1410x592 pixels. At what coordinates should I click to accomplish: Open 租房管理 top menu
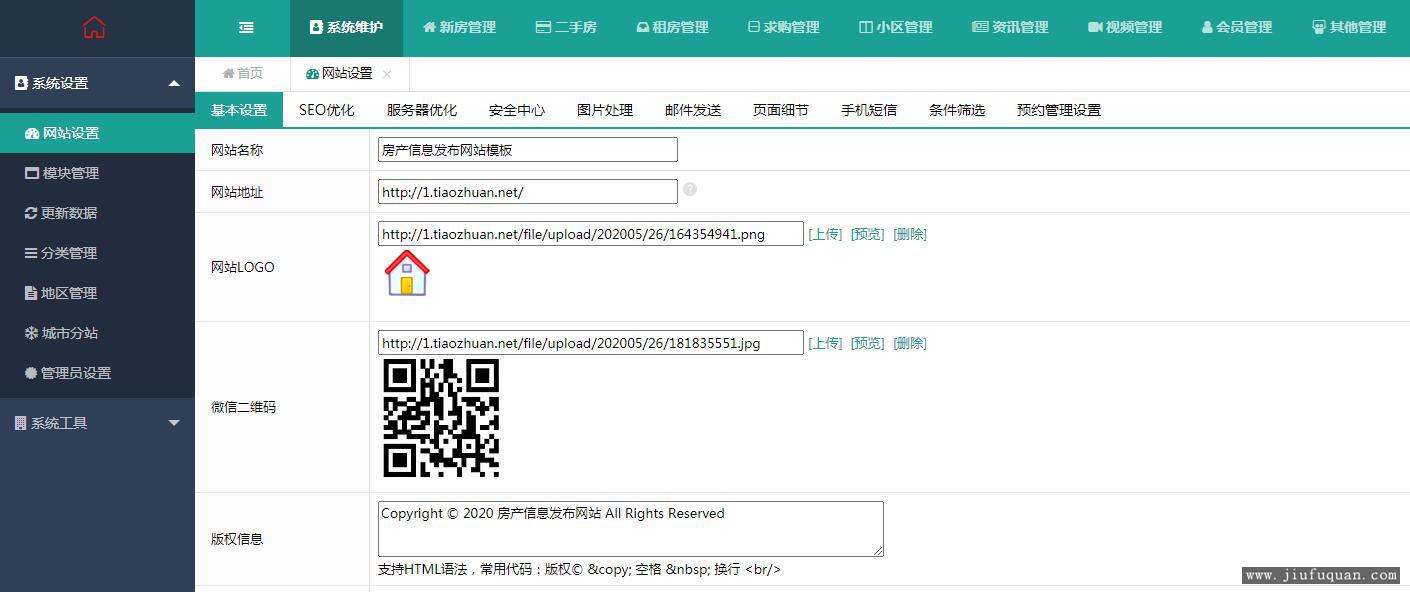point(672,27)
